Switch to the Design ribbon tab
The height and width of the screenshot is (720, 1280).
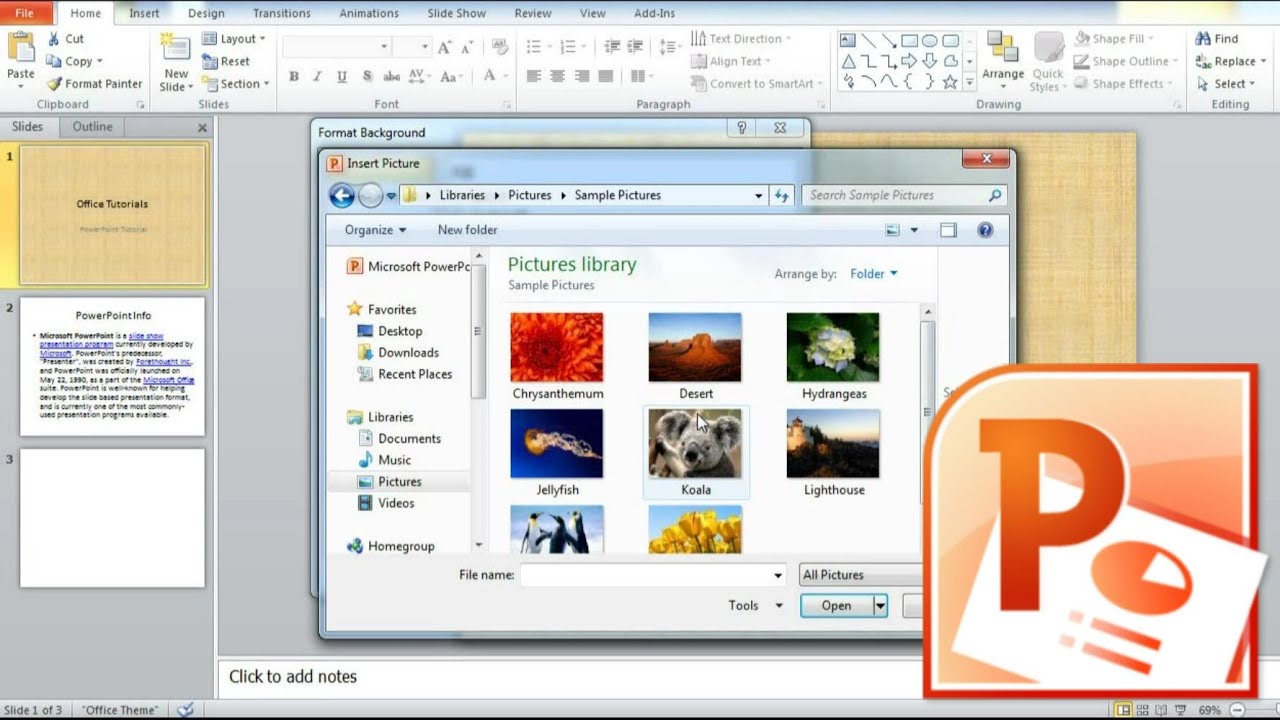pyautogui.click(x=206, y=13)
